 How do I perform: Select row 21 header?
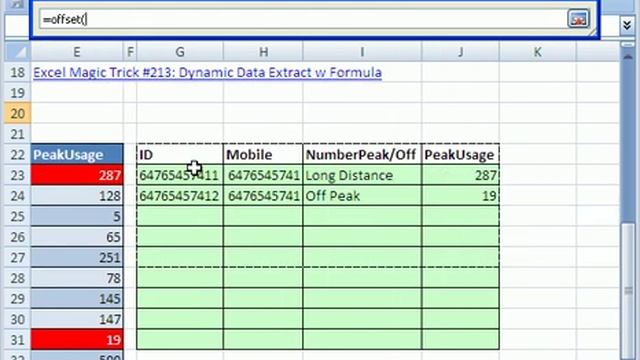[17, 134]
